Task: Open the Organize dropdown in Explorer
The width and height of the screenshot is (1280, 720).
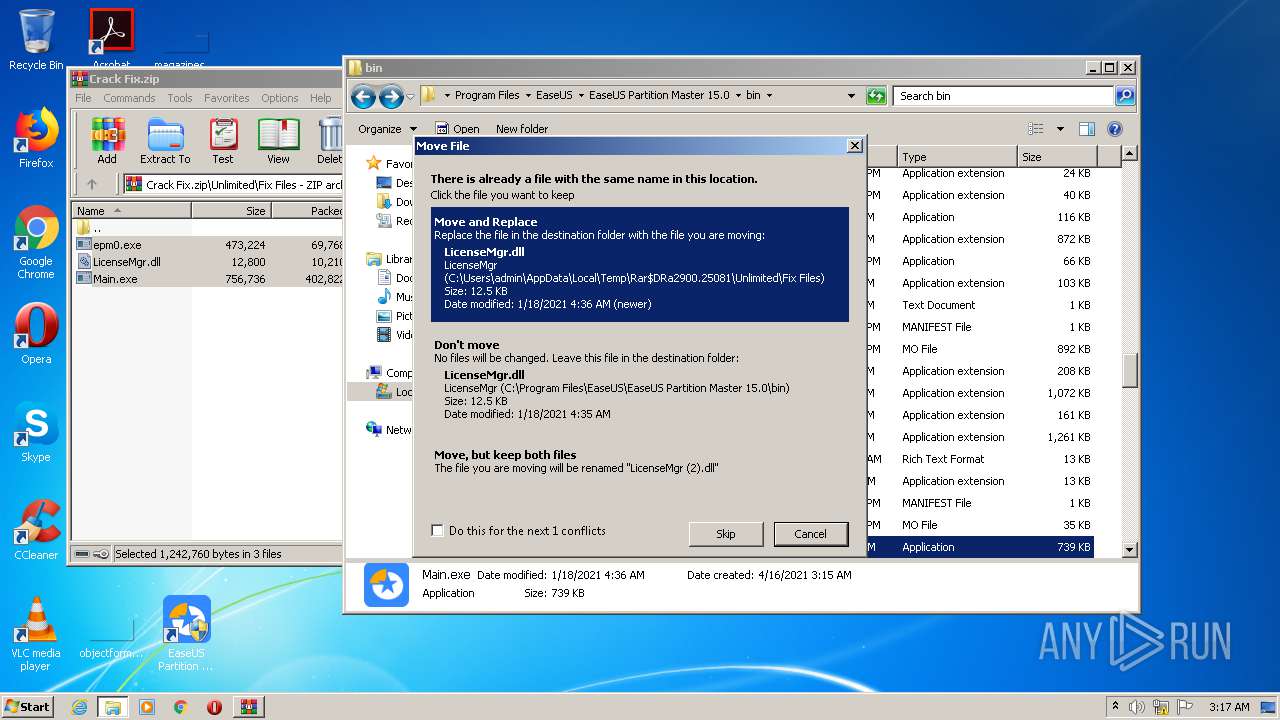Action: tap(387, 129)
